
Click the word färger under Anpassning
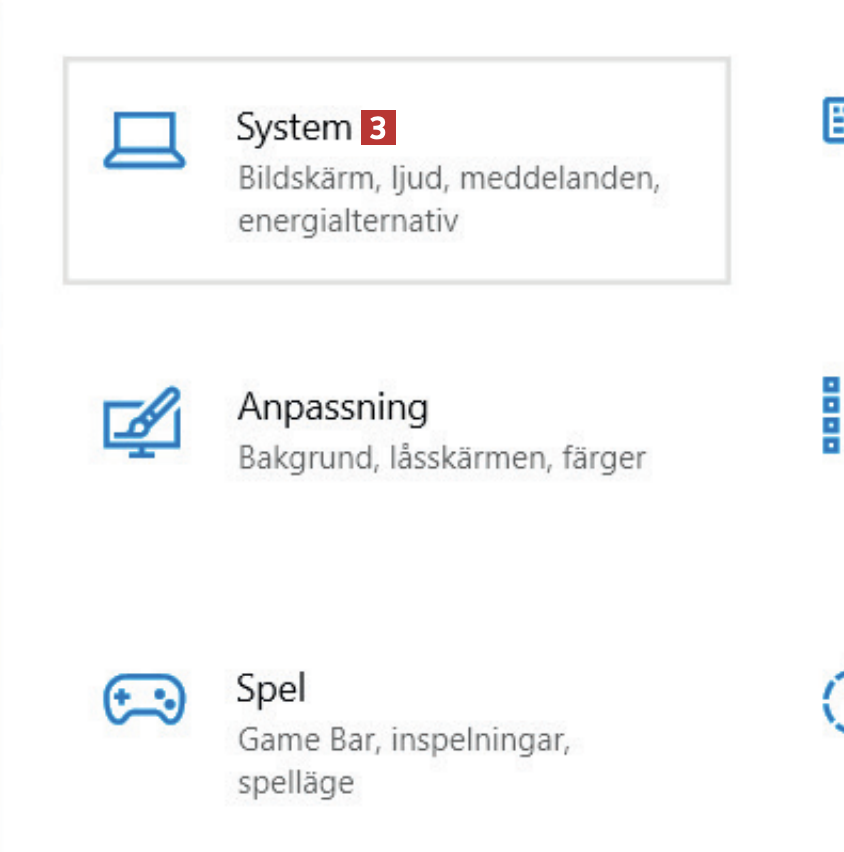tap(602, 458)
